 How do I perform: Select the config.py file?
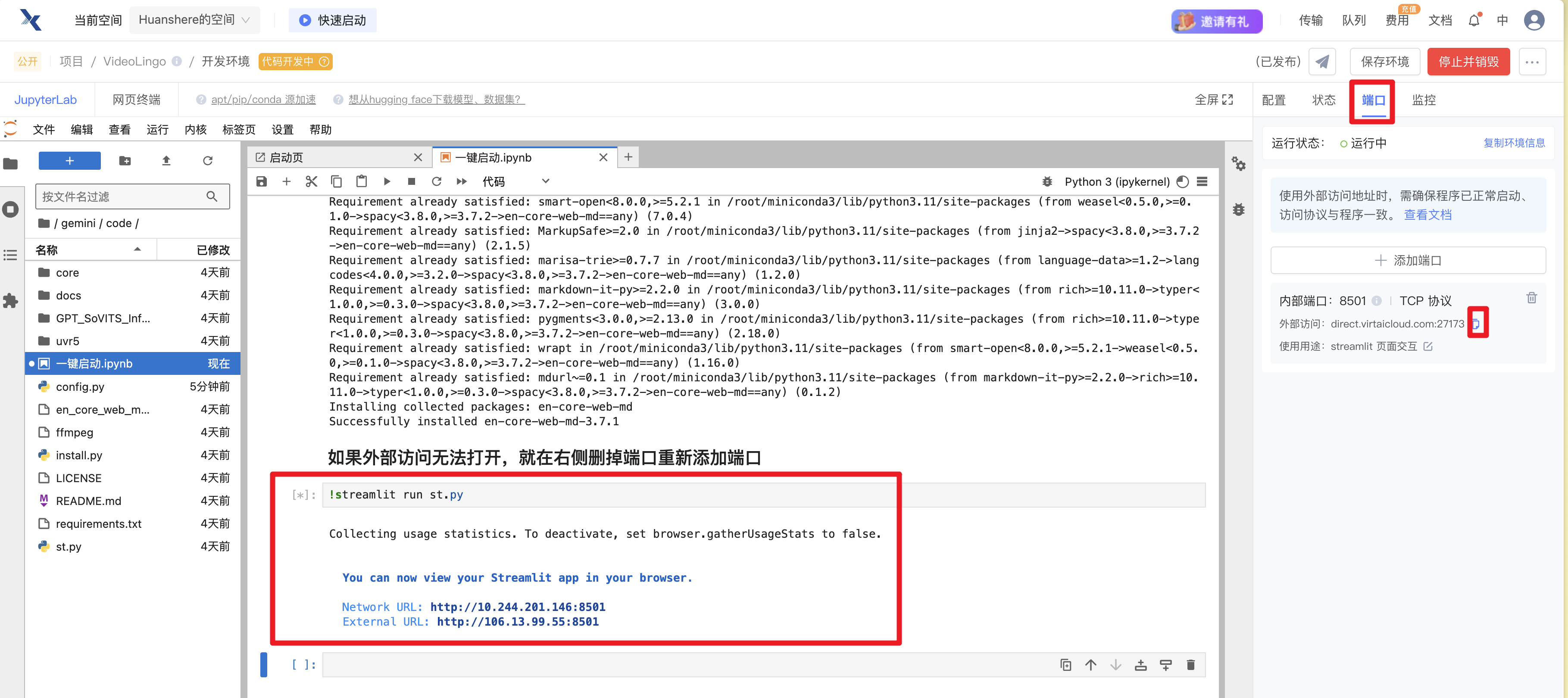(133, 386)
